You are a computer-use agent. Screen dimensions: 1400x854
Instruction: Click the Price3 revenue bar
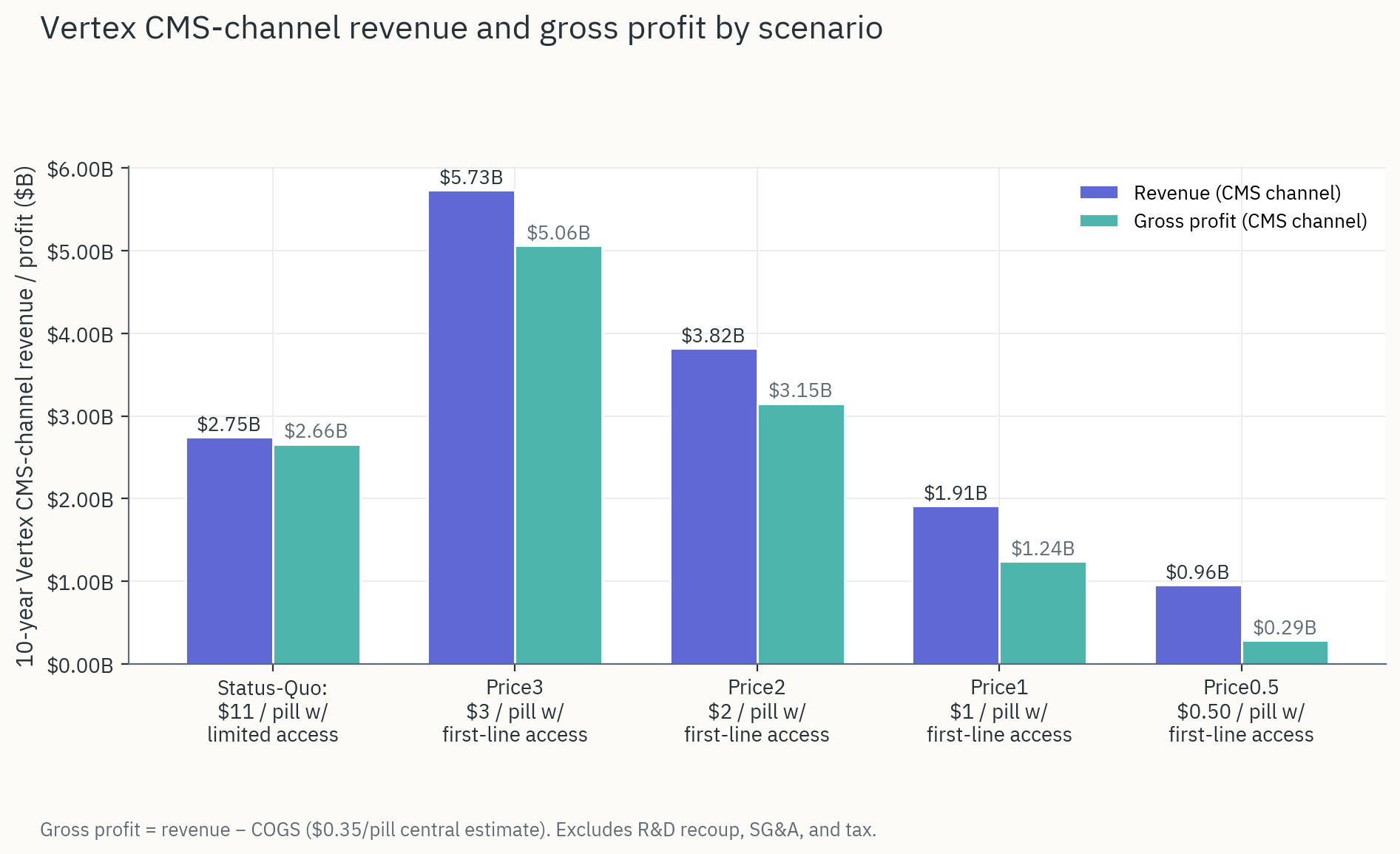472,428
